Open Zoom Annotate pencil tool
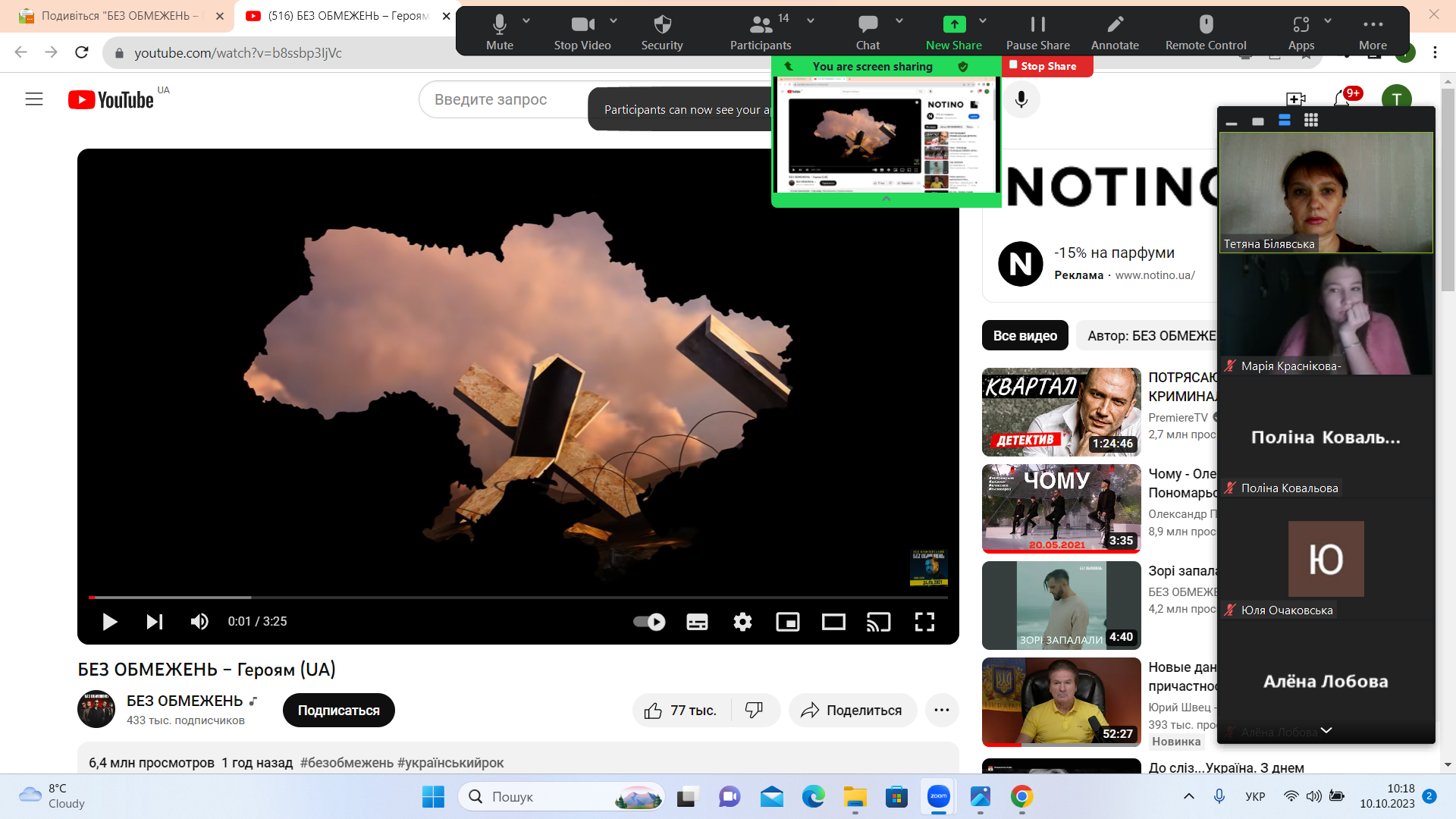 tap(1115, 33)
